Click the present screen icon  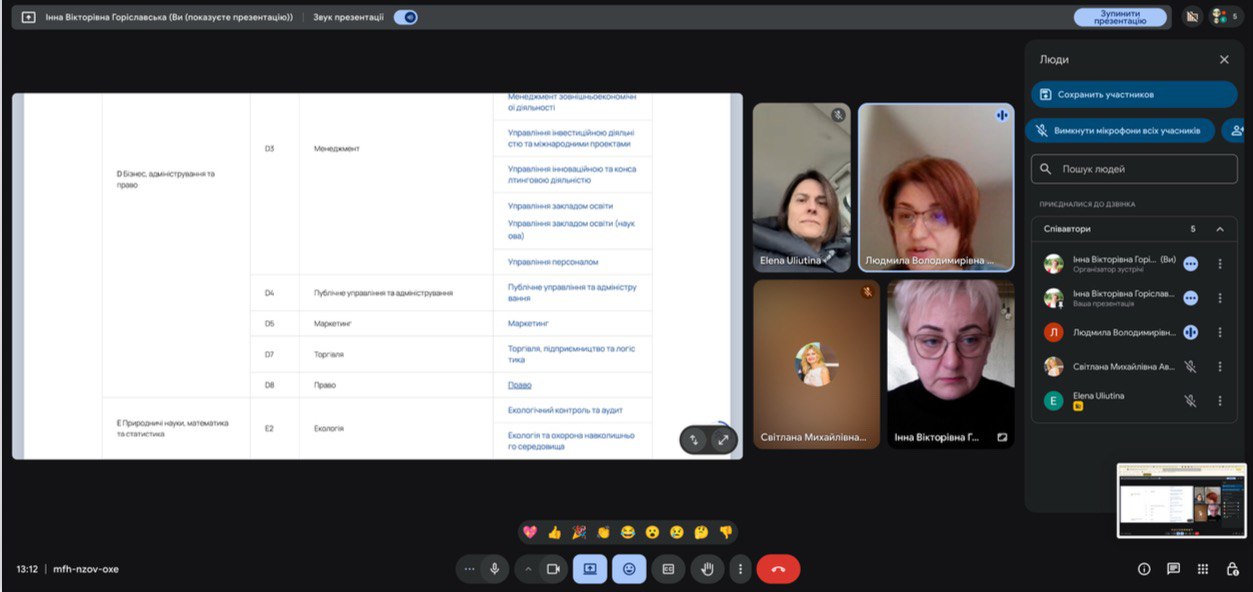pos(590,569)
